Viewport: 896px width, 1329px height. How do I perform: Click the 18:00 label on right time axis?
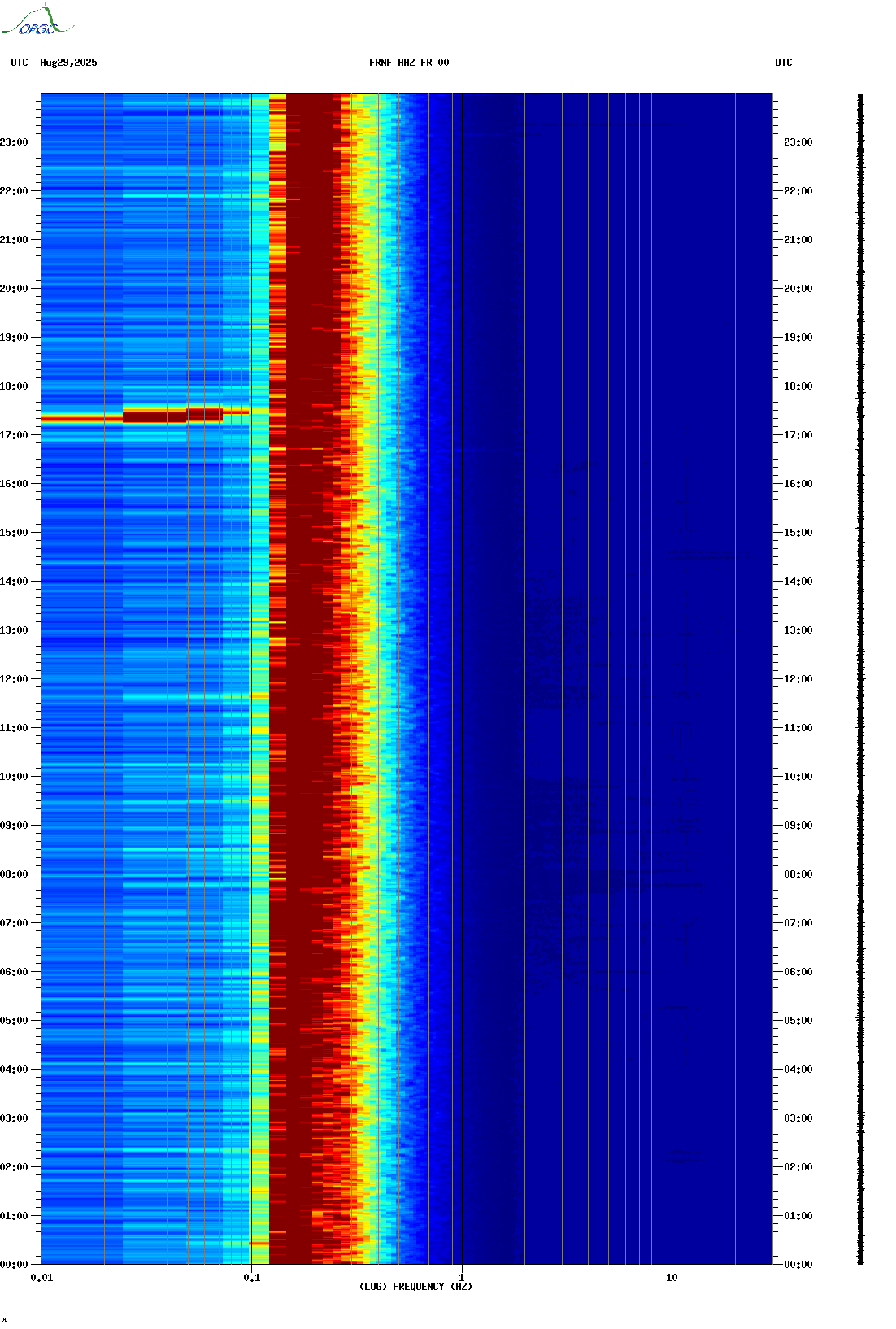798,386
